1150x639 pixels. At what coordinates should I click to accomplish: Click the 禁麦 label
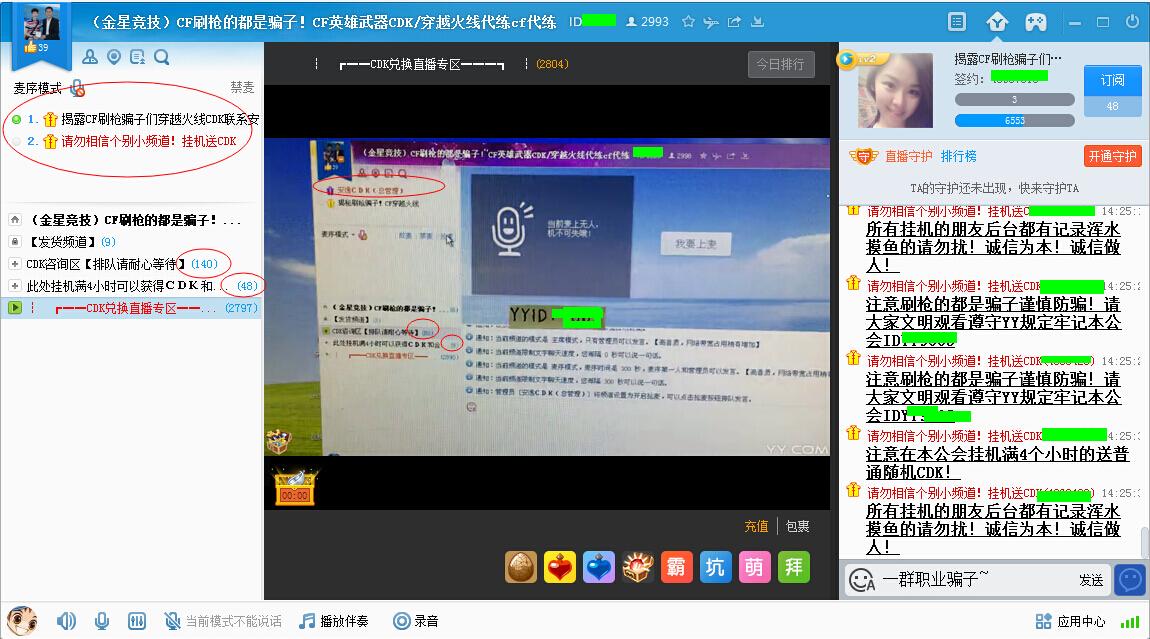tap(242, 87)
